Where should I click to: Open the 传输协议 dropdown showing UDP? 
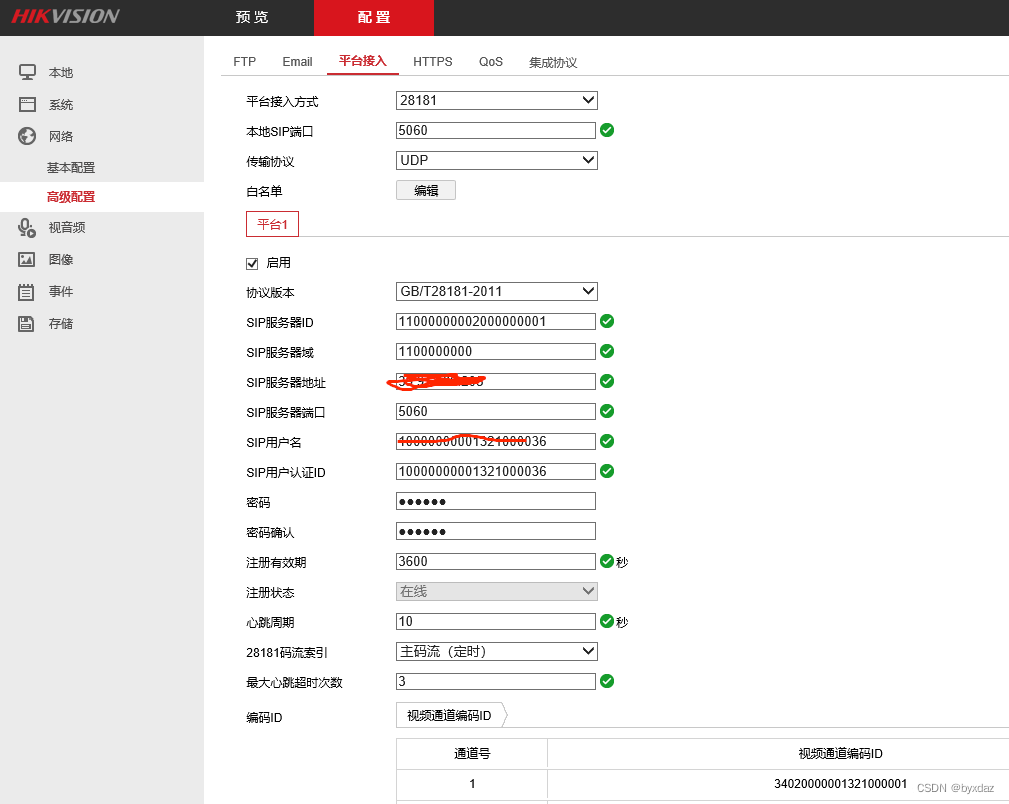pos(497,160)
